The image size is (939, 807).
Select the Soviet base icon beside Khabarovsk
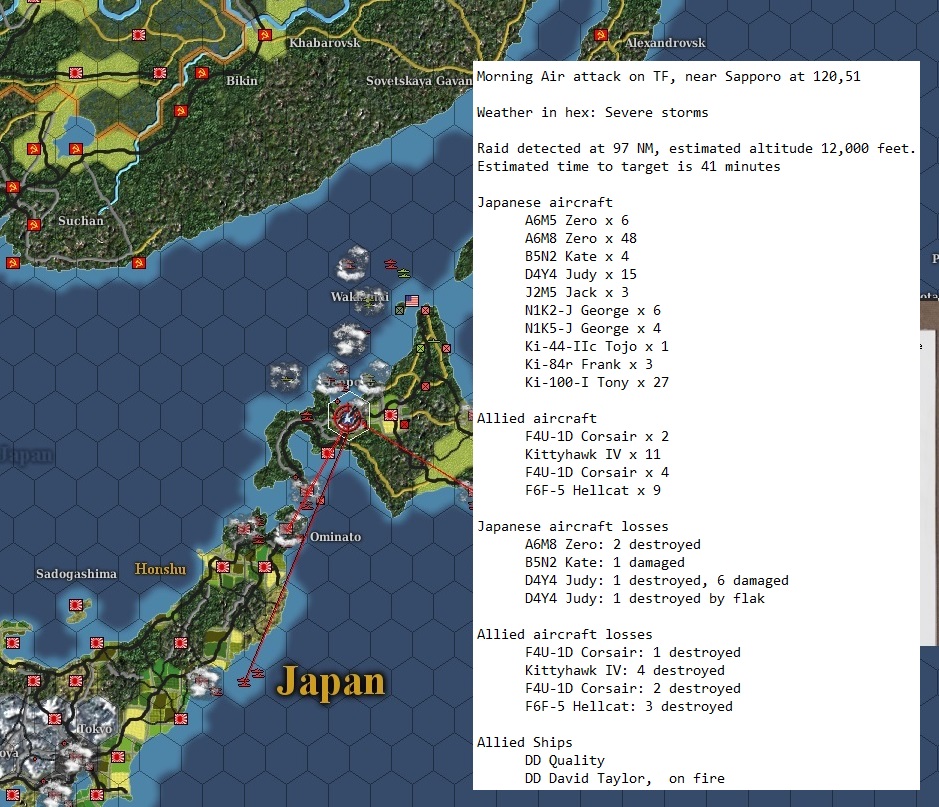(x=264, y=35)
